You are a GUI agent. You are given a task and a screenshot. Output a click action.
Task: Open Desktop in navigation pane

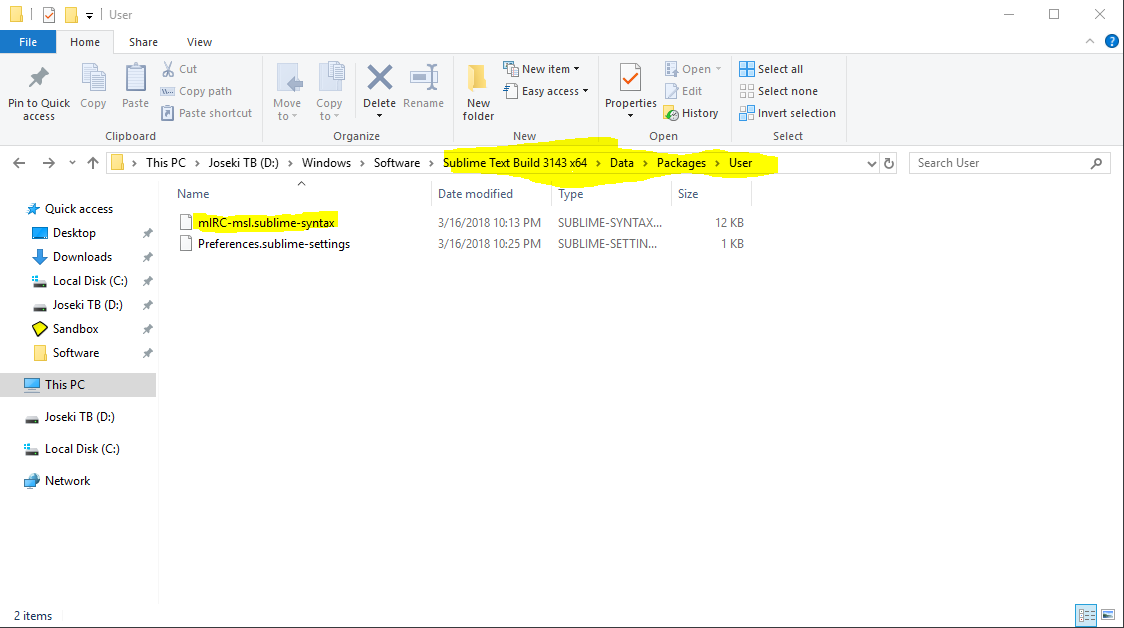(74, 233)
